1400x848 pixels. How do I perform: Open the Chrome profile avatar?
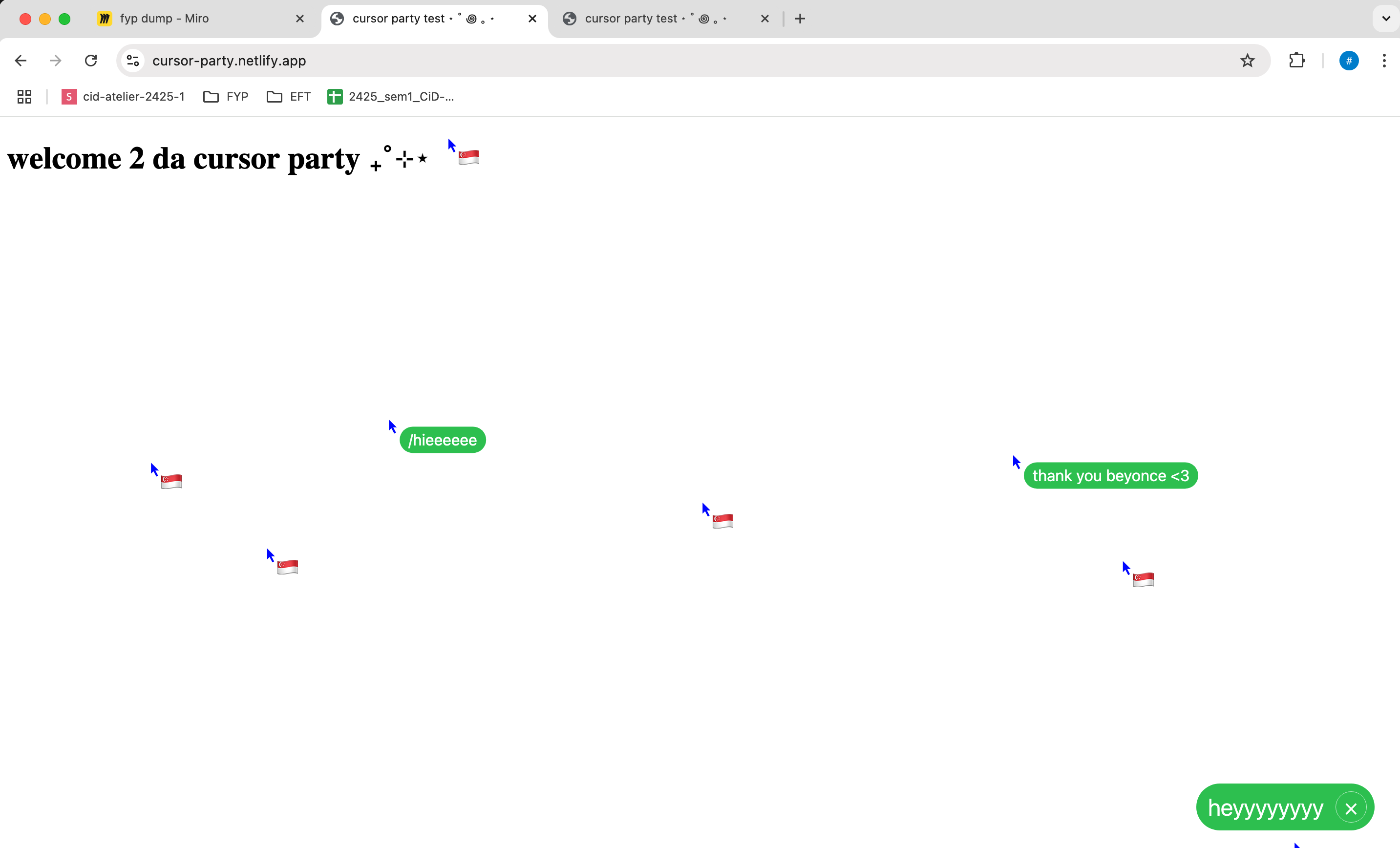(1348, 60)
